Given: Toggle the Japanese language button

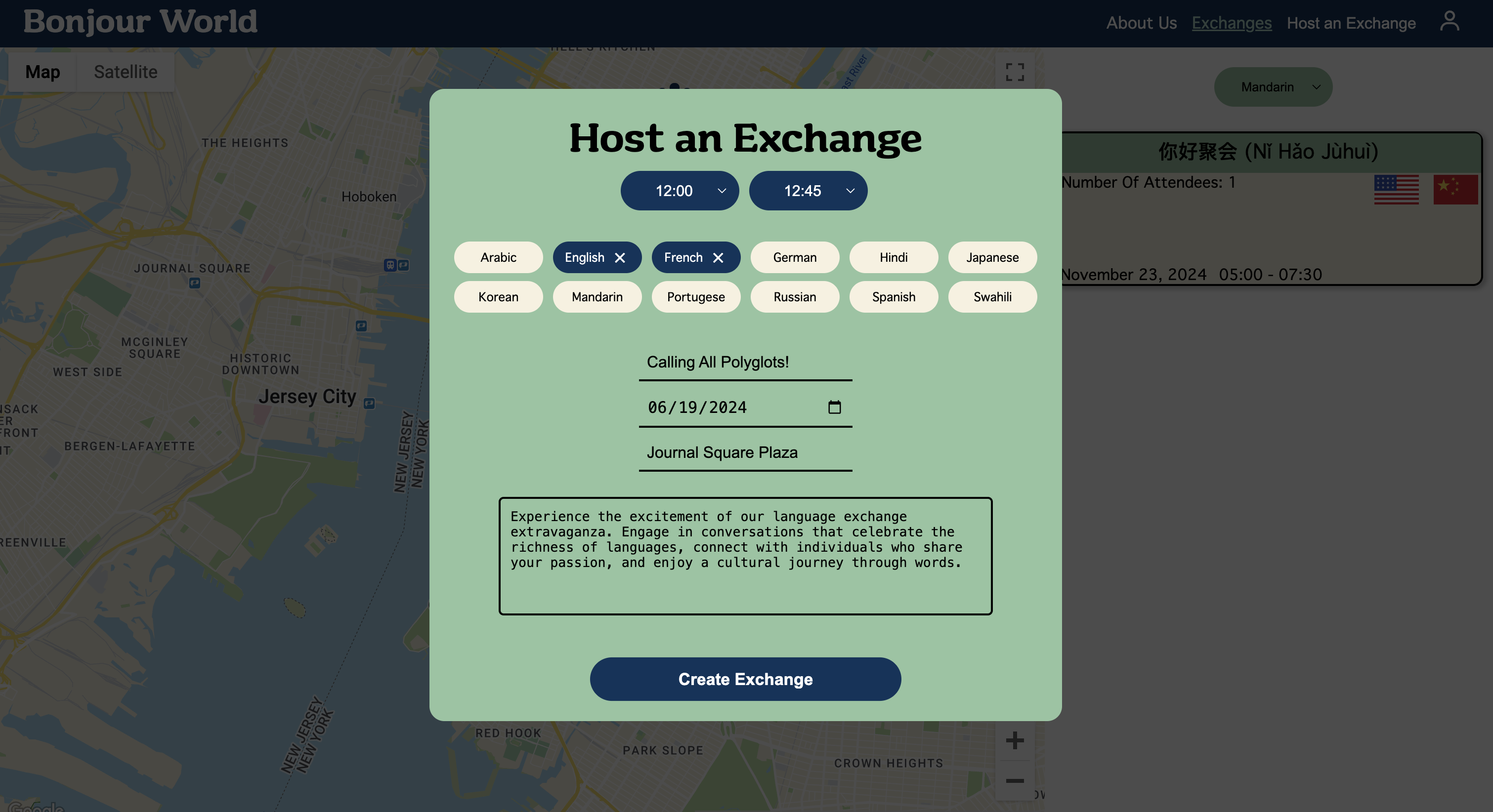Looking at the screenshot, I should (992, 257).
